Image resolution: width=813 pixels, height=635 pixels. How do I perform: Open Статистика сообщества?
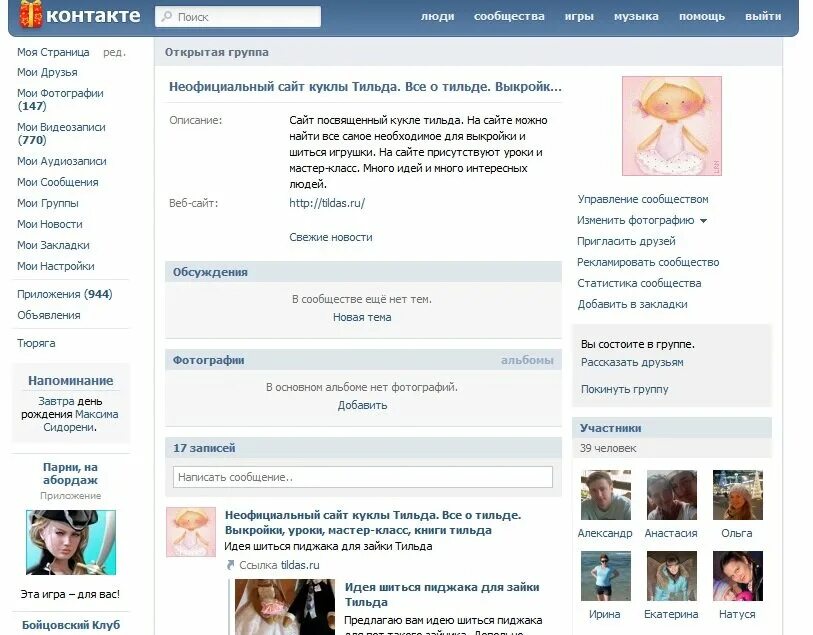click(x=639, y=284)
